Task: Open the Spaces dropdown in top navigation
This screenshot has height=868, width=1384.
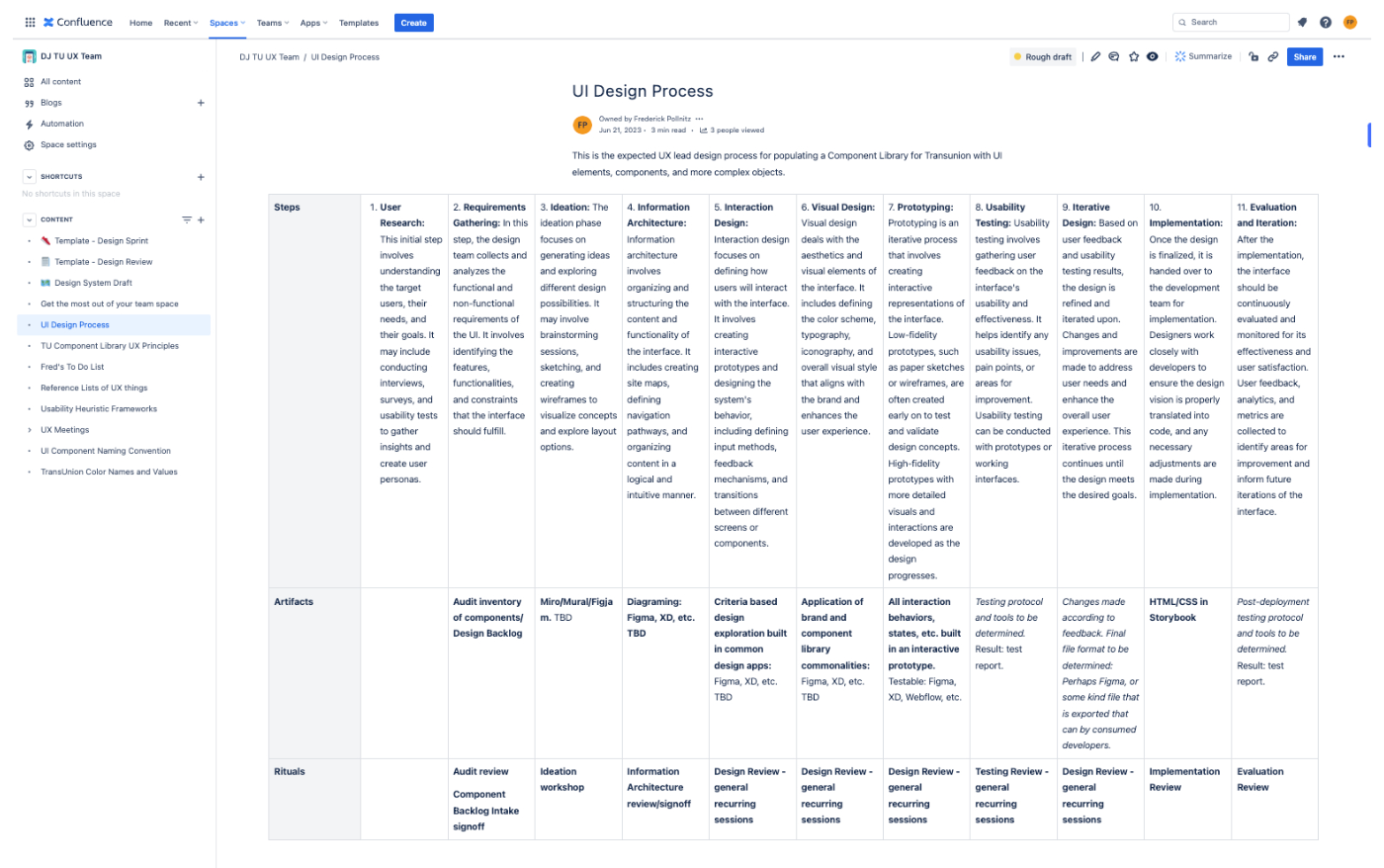Action: pyautogui.click(x=227, y=23)
